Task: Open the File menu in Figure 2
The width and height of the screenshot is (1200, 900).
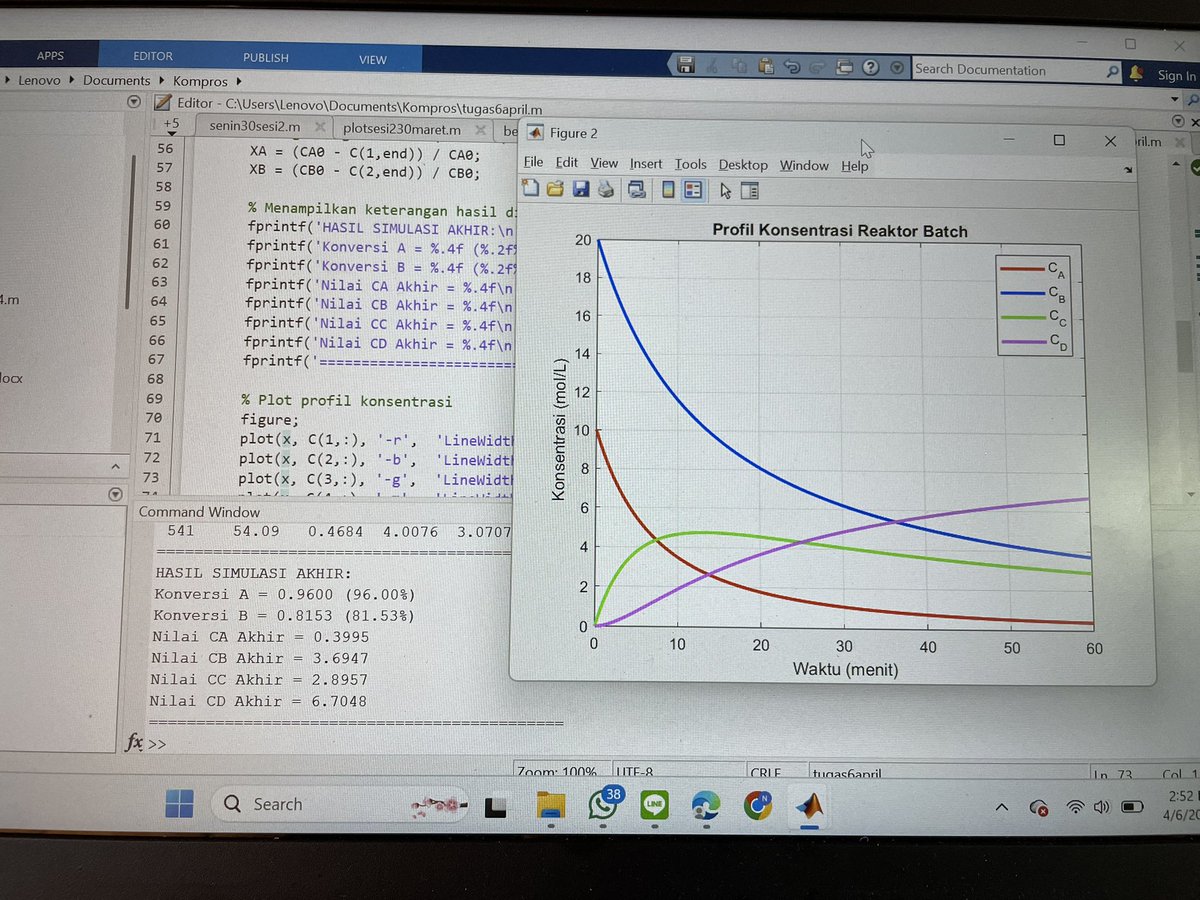Action: (x=533, y=163)
